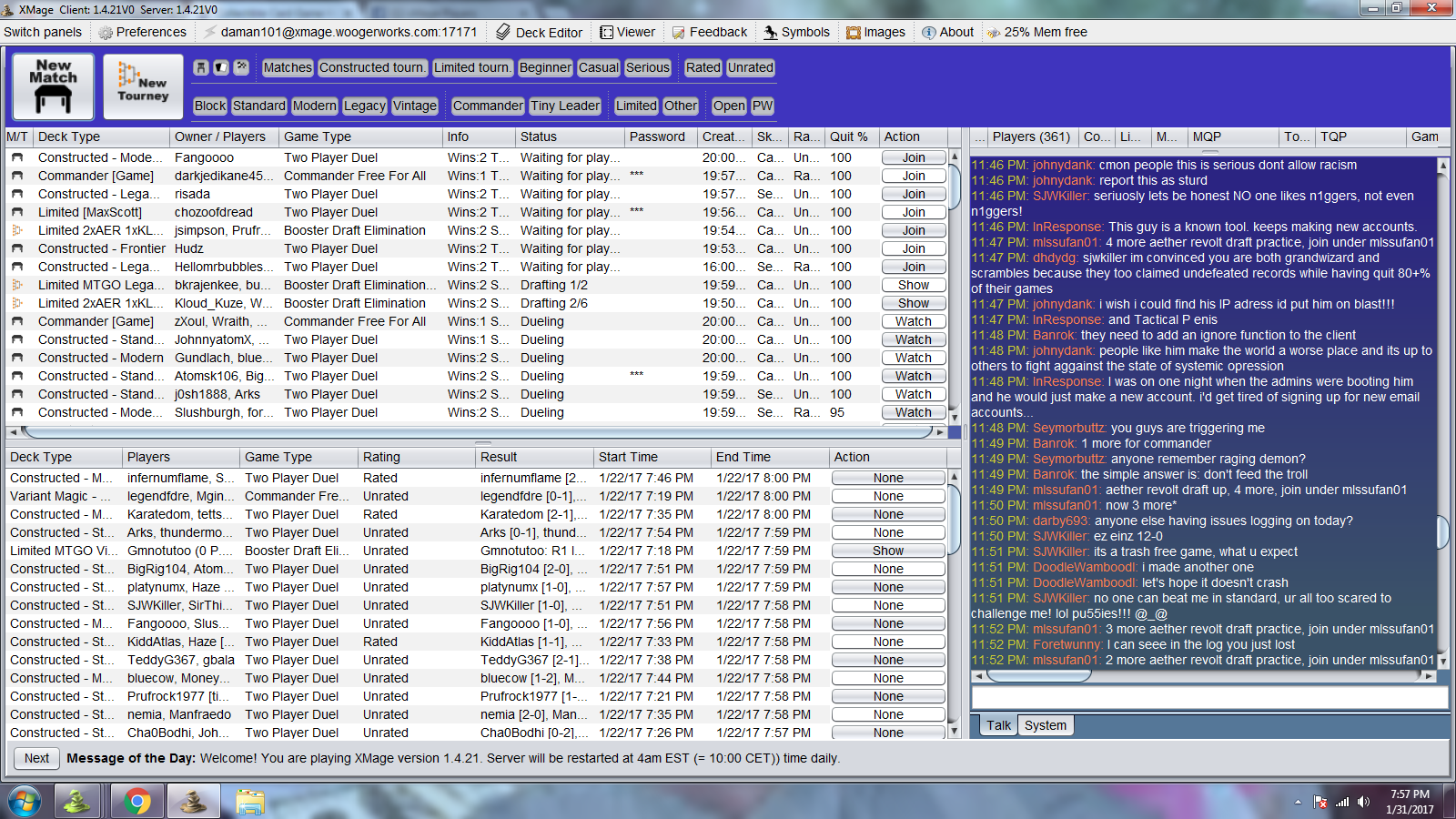This screenshot has height=819, width=1456.
Task: Join Fangoooo's Two Player Duel table
Action: pos(914,157)
